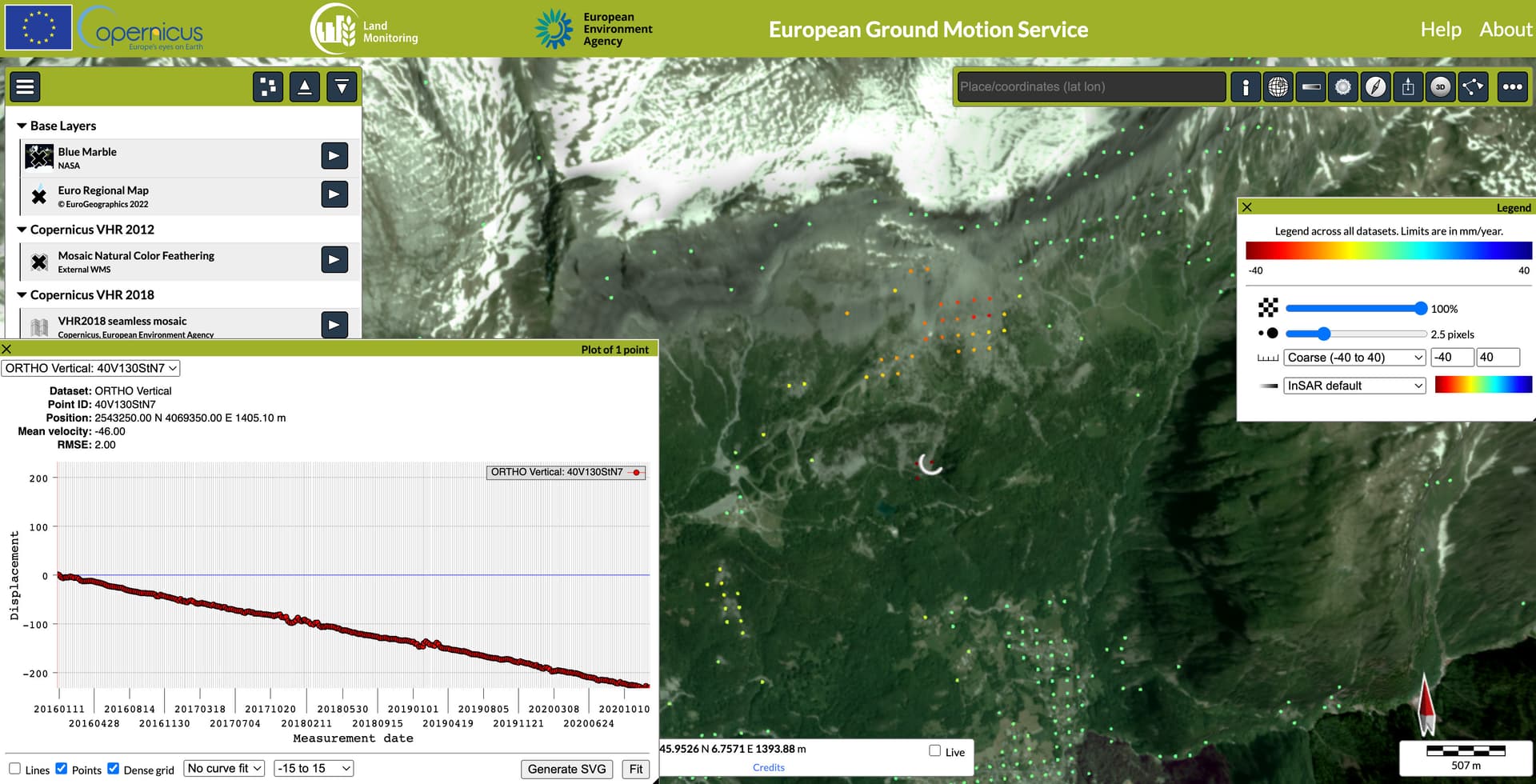Viewport: 1536px width, 784px height.
Task: Toggle Blue Marble layer visibility thumbnail
Action: 39,157
